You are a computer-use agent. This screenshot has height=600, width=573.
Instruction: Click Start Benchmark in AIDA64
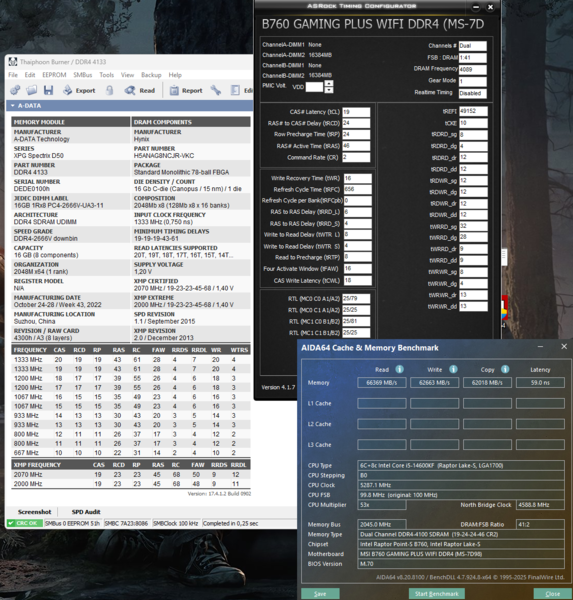[437, 593]
